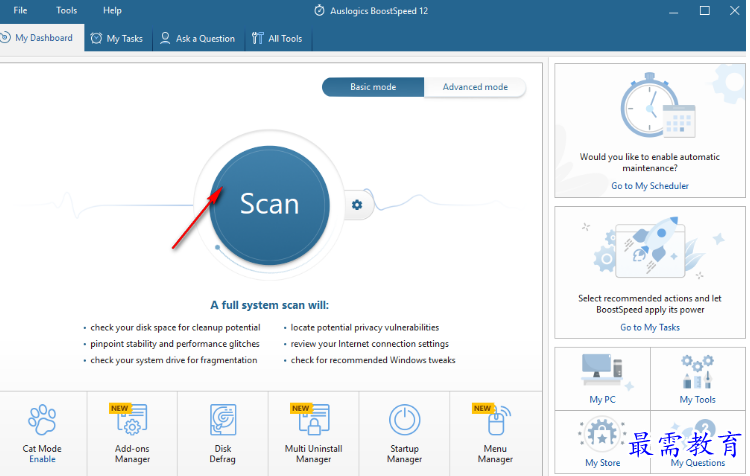Click 'Select recommended actions' description text

tap(650, 304)
